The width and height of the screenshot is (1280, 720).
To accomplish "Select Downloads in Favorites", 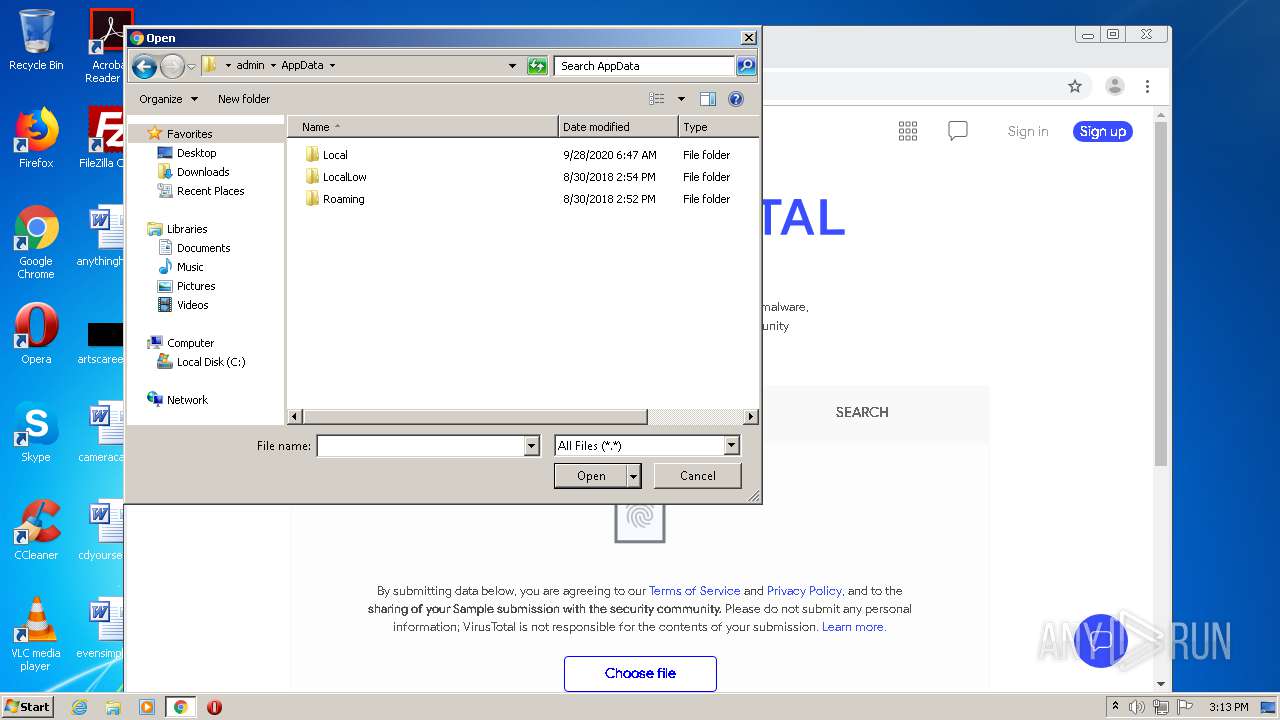I will click(203, 172).
